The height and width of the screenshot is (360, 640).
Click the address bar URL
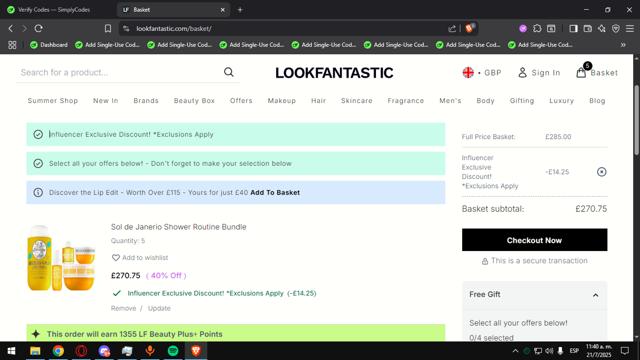point(173,29)
